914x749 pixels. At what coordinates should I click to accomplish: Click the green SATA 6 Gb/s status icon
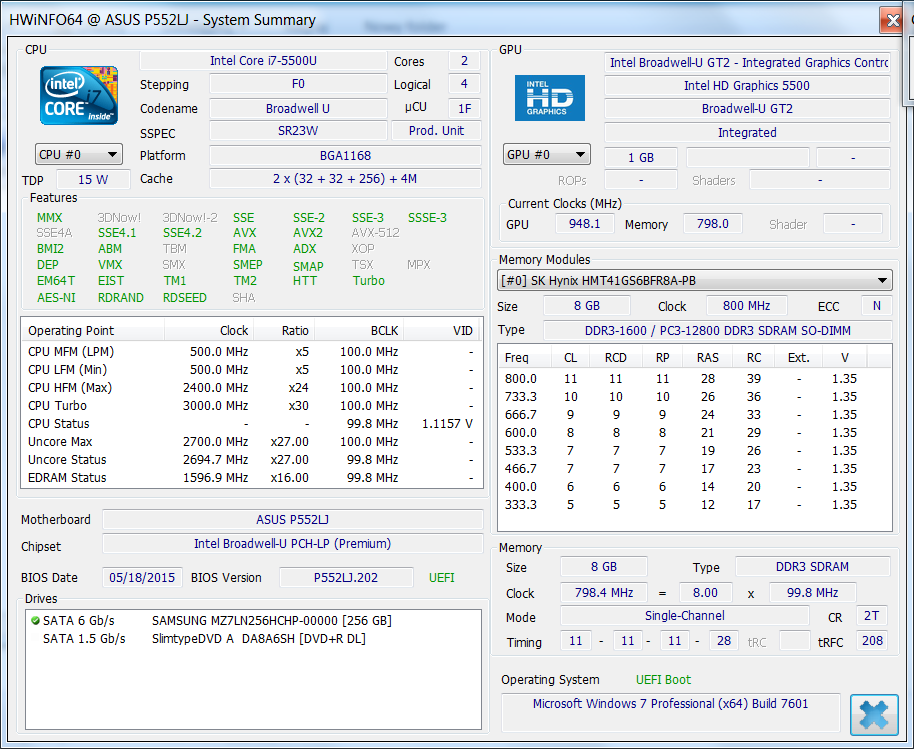coord(35,621)
